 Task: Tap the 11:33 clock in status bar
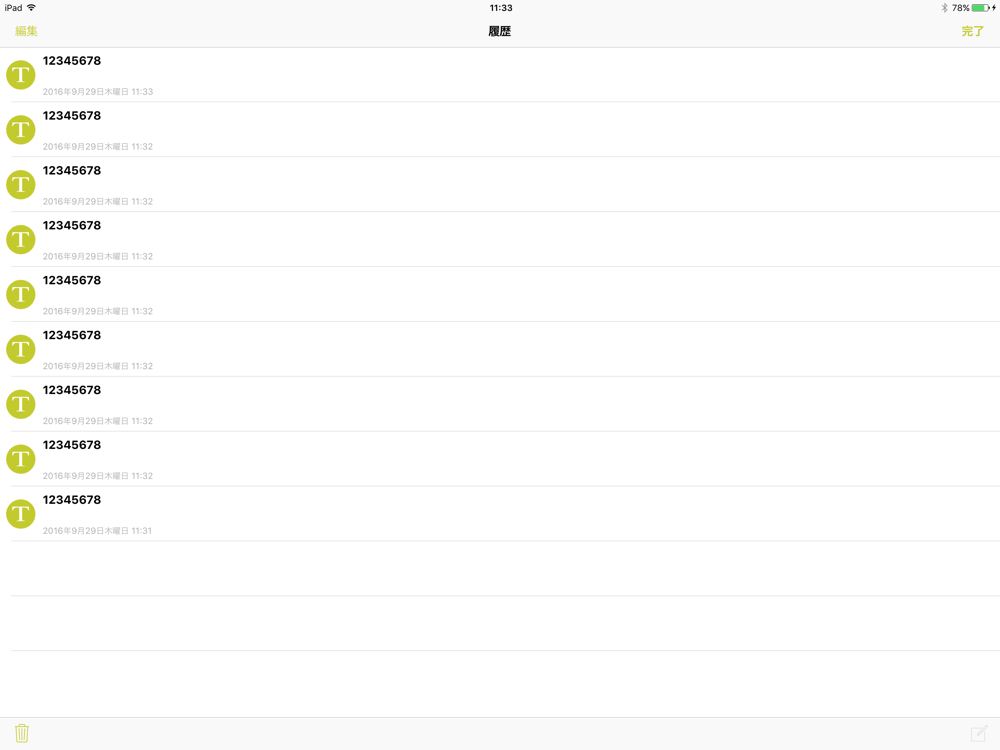click(501, 8)
